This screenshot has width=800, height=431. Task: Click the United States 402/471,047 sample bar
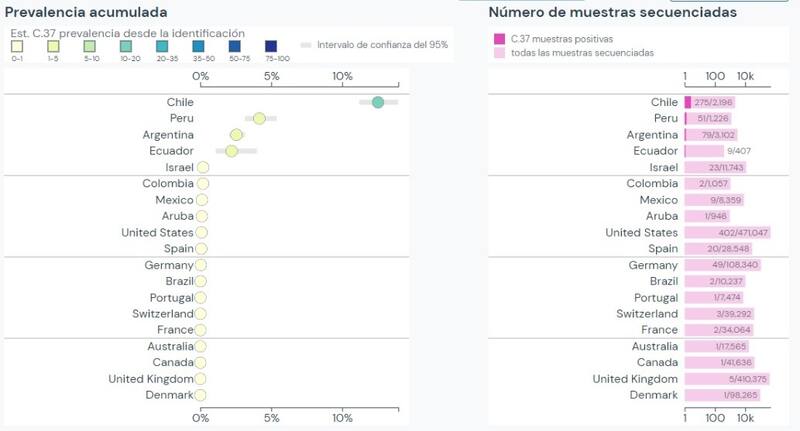pyautogui.click(x=727, y=233)
